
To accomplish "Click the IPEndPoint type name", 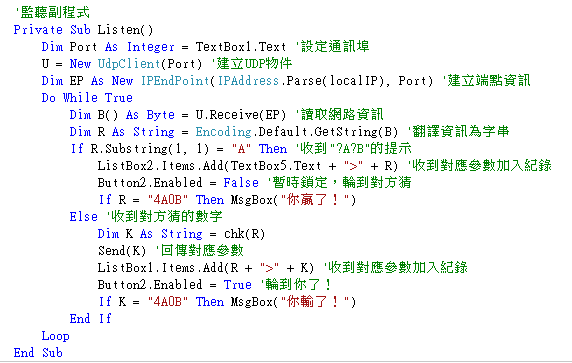I will pos(175,81).
